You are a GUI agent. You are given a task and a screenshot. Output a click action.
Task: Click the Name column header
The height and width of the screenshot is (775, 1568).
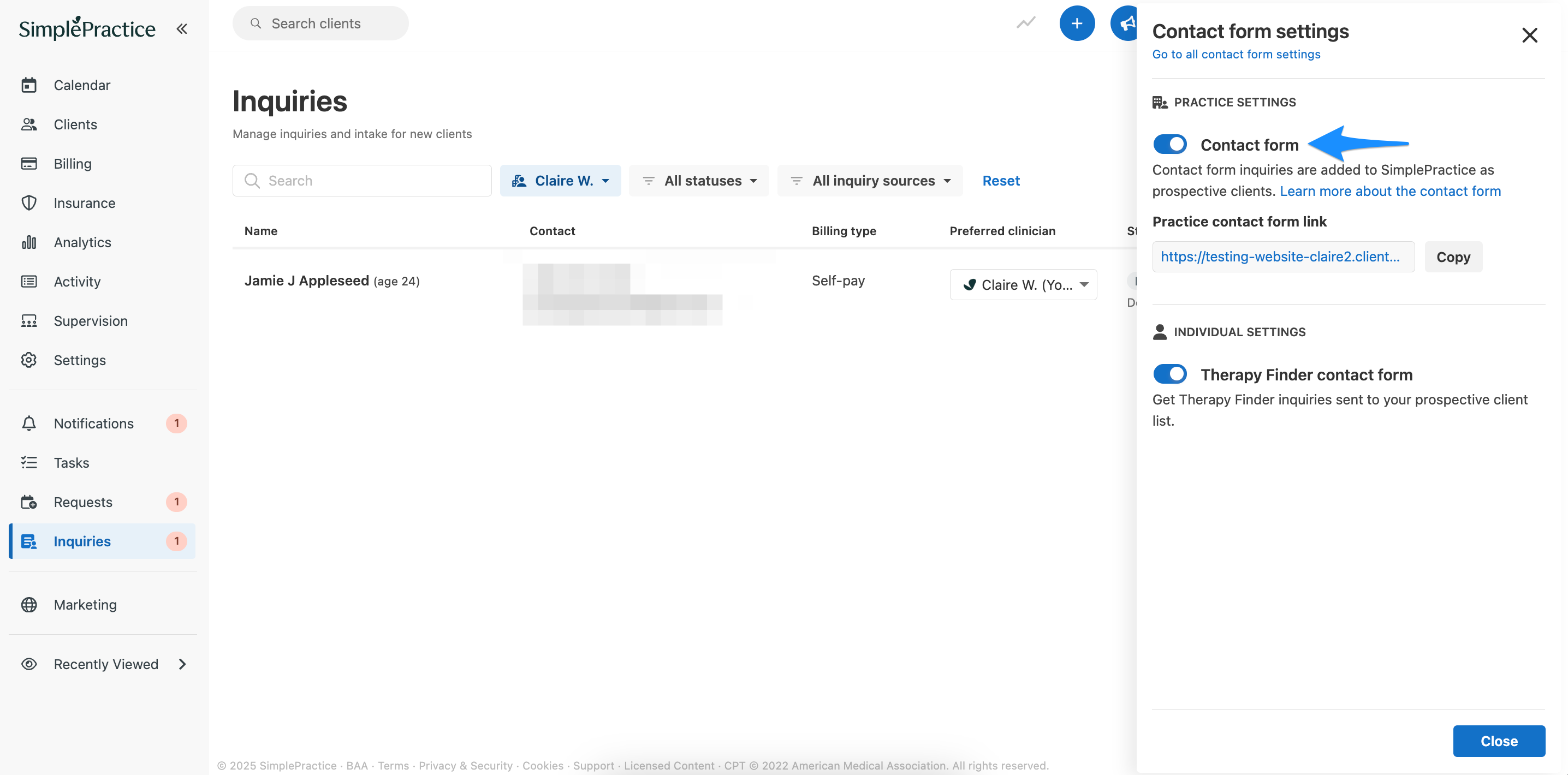click(x=260, y=230)
